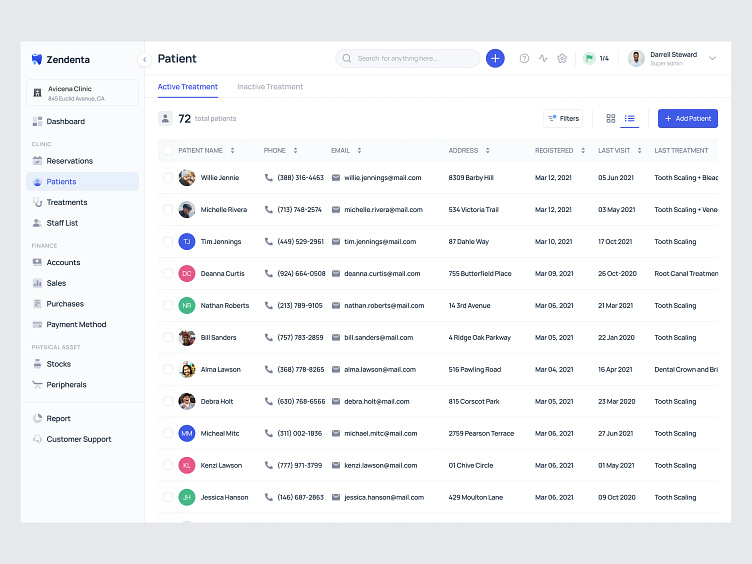The width and height of the screenshot is (752, 564).
Task: Click the phone icon for Tim Jennings
Action: 269,242
